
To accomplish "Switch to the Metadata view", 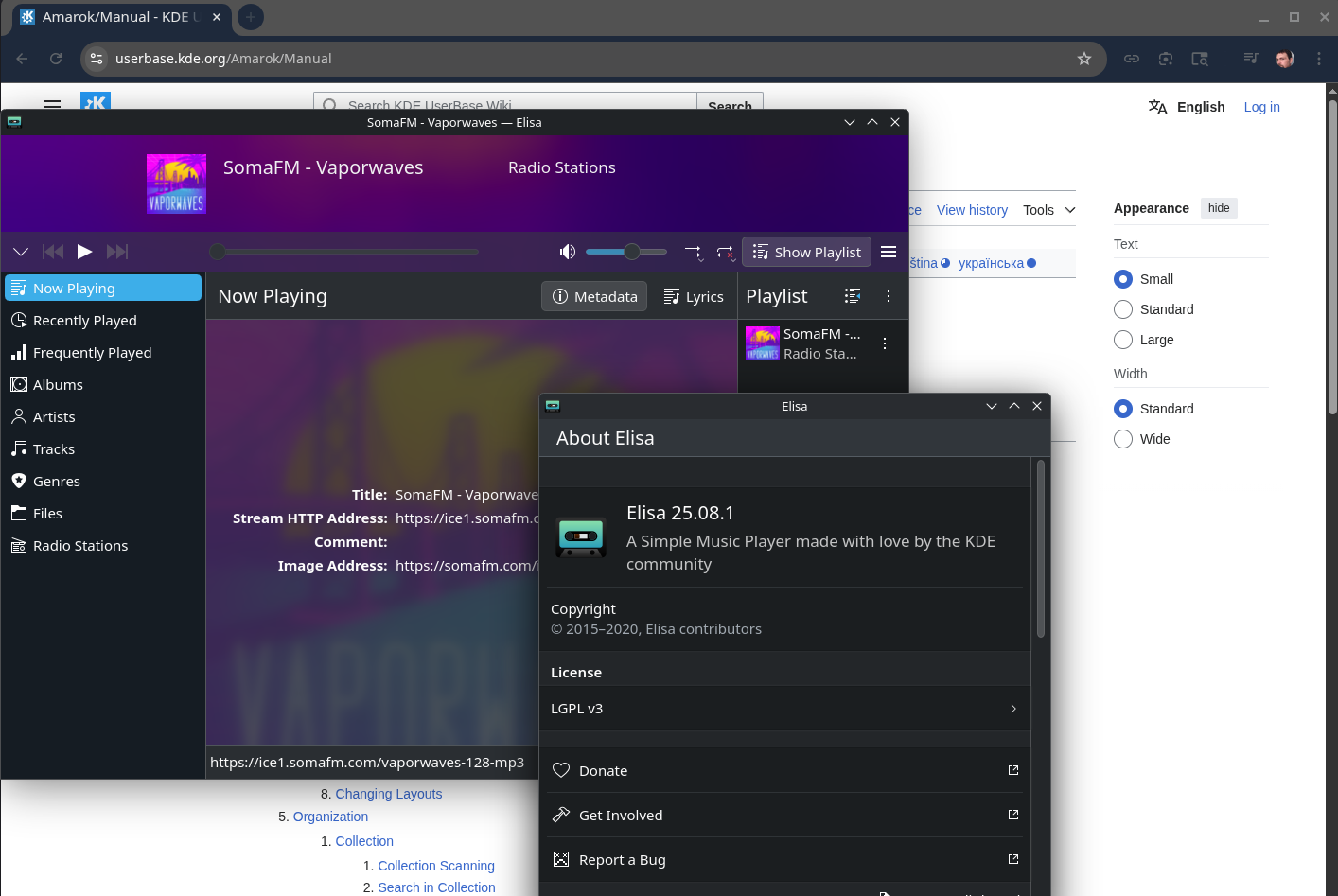I will 595,296.
